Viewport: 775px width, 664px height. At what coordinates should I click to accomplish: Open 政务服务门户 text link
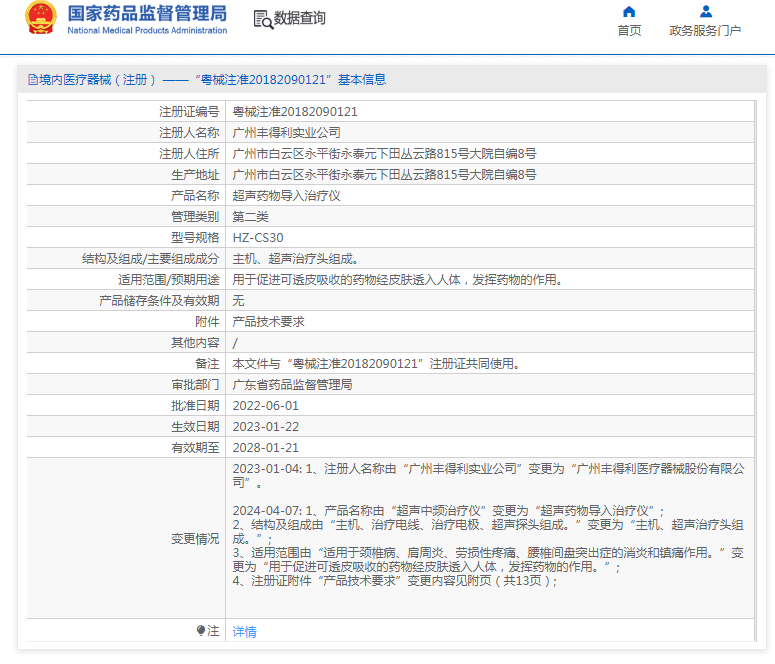[705, 31]
